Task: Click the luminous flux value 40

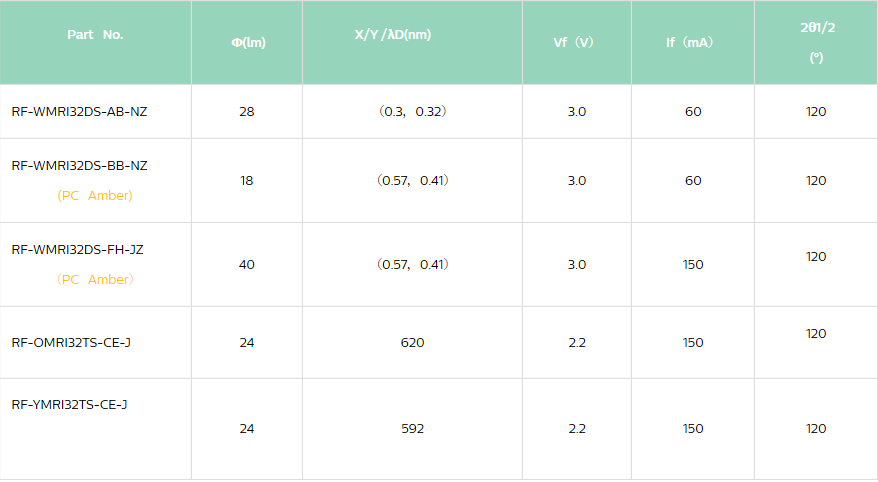Action: pos(247,265)
